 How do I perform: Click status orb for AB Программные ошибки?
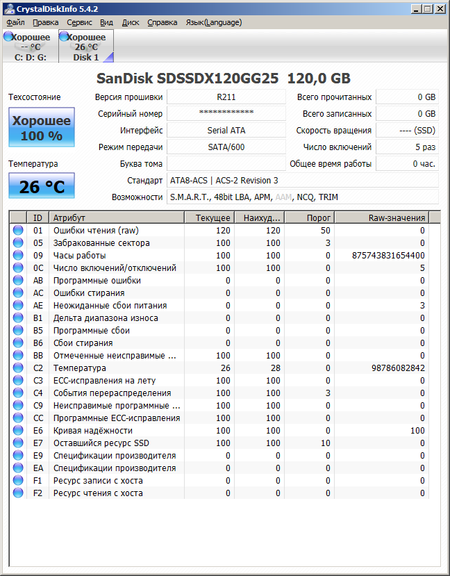point(18,280)
